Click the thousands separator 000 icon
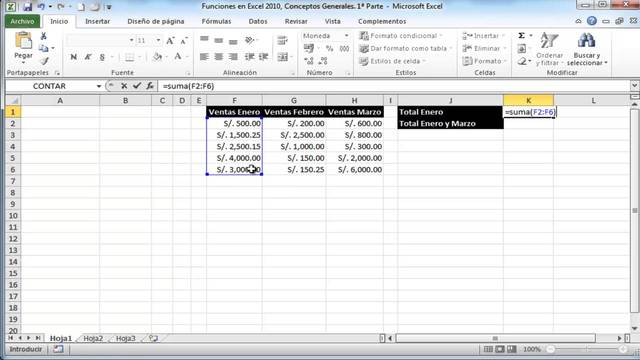The height and width of the screenshot is (360, 640). (344, 49)
